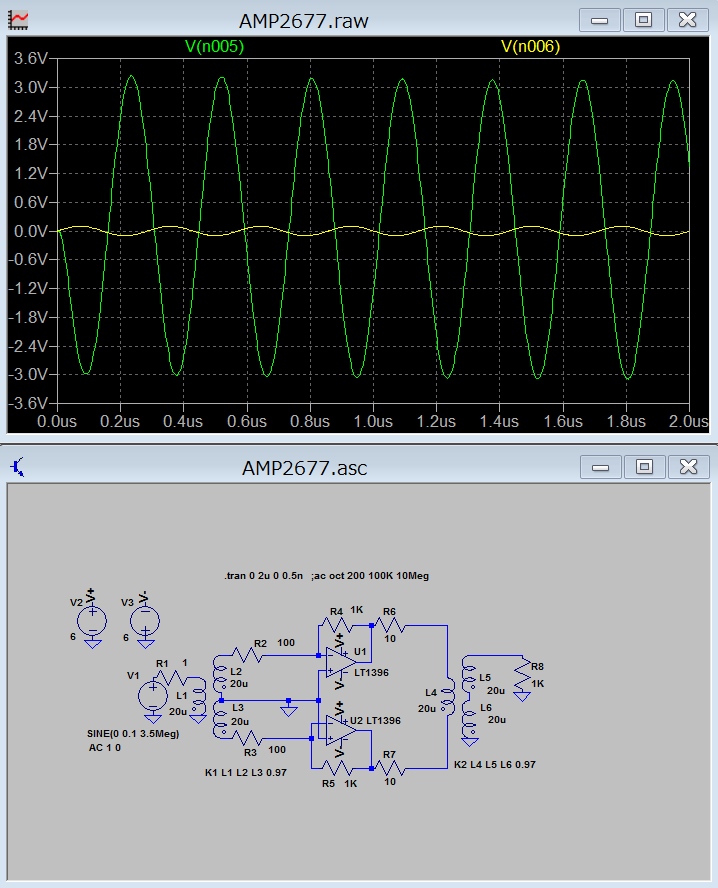Select the U2 op-amp triangle symbol

340,731
